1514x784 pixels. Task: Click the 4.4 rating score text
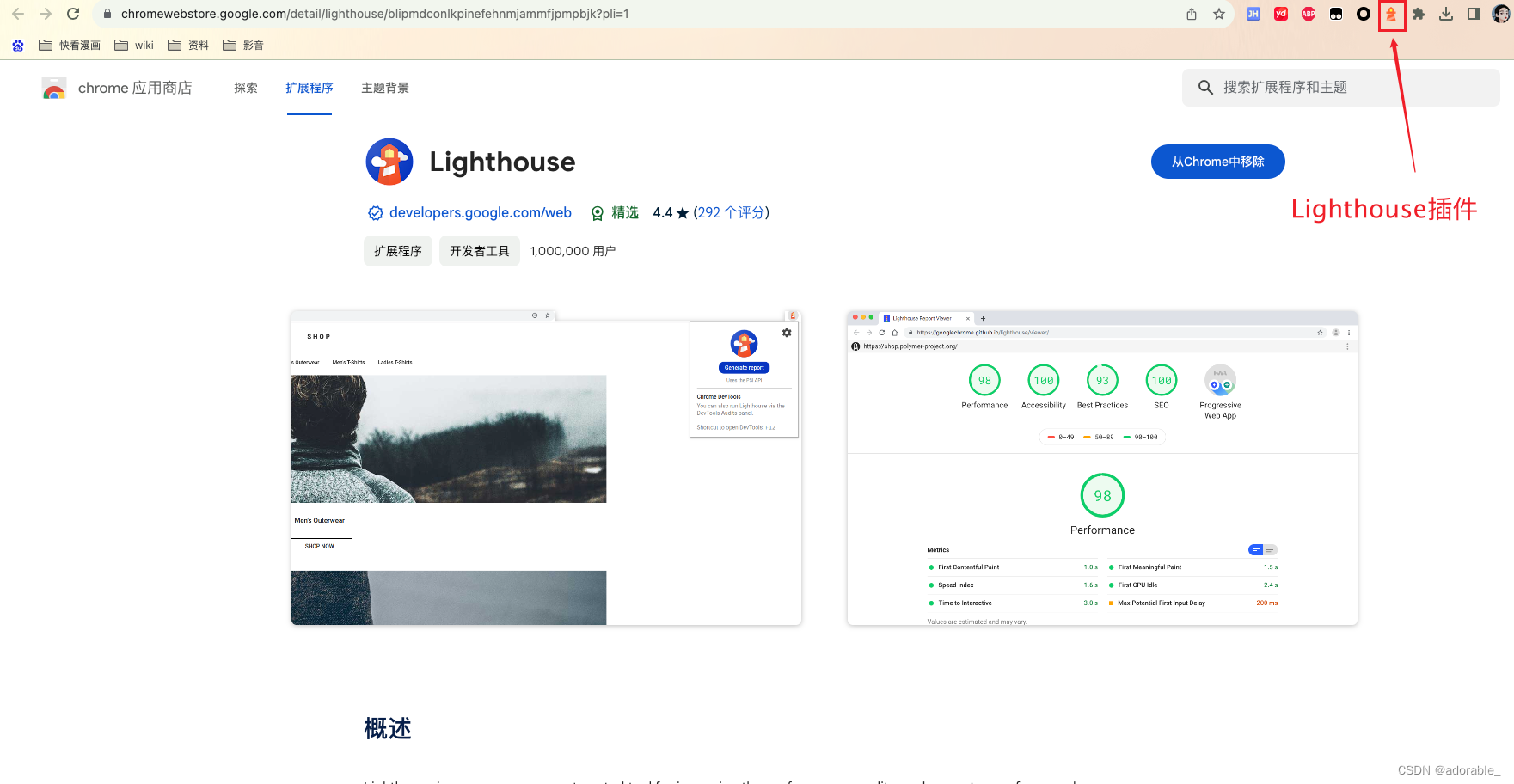(x=663, y=212)
